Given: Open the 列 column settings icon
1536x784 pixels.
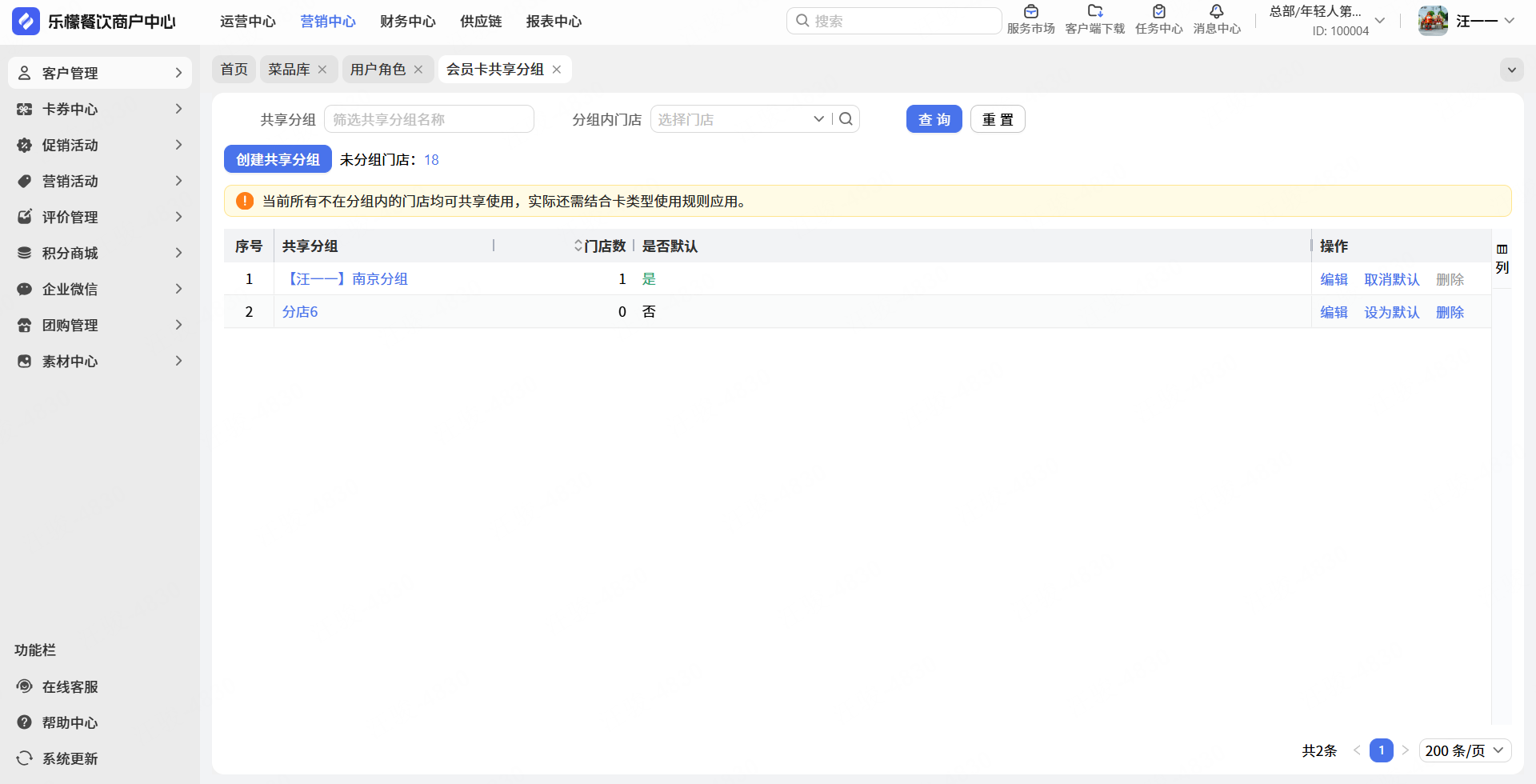Looking at the screenshot, I should click(1502, 250).
